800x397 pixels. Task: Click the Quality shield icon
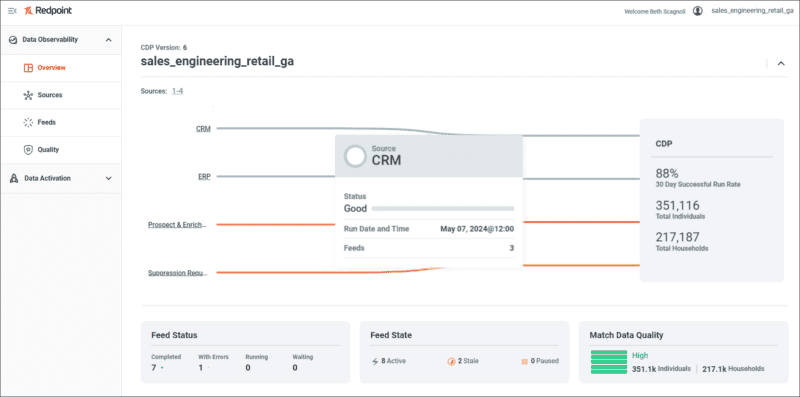click(29, 150)
